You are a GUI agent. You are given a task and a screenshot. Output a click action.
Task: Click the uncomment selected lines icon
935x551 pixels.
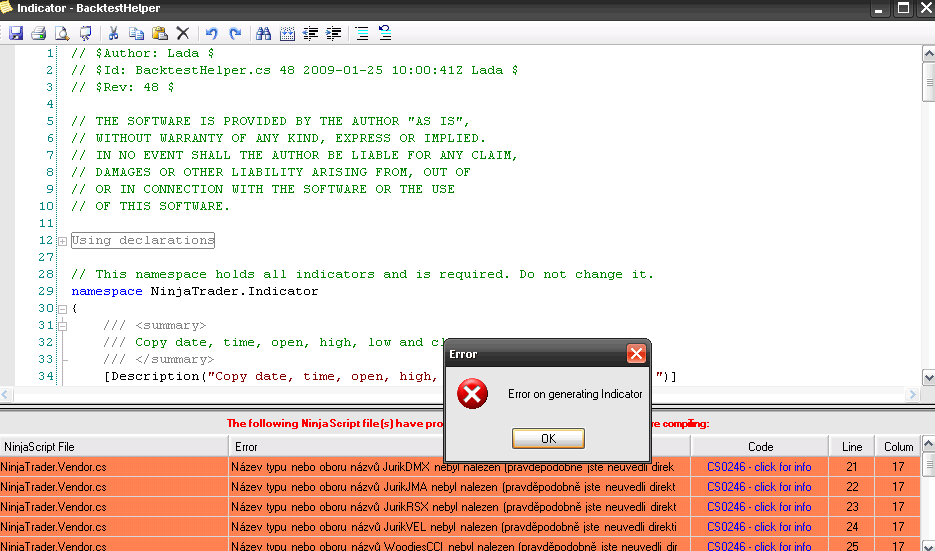(x=385, y=33)
